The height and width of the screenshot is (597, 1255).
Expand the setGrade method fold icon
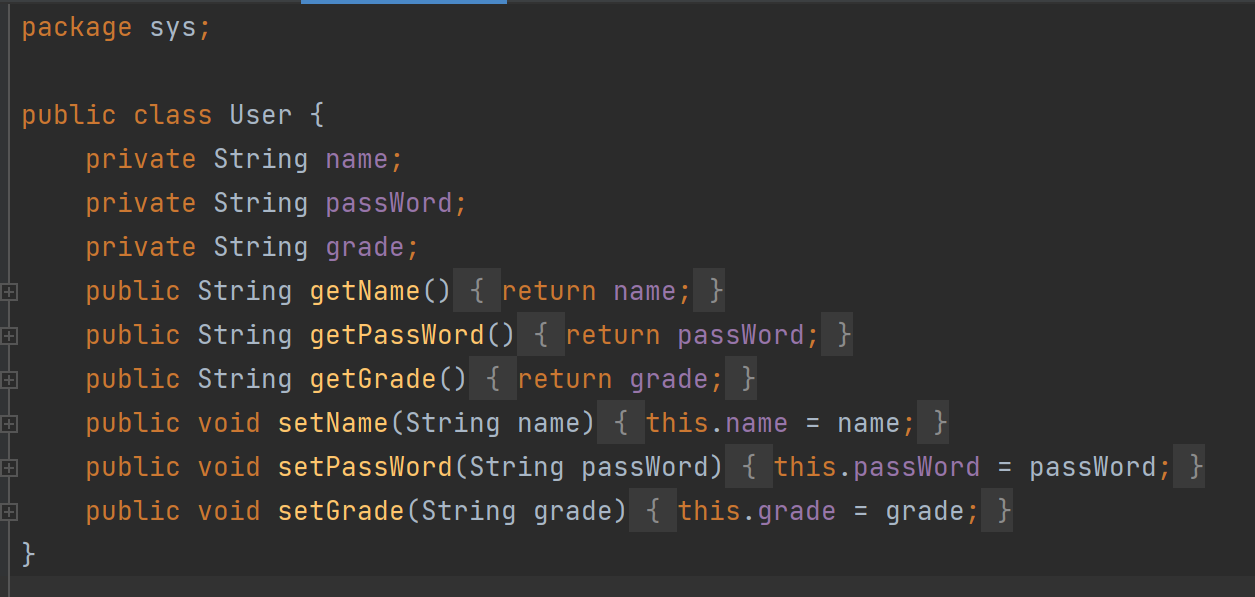click(9, 512)
